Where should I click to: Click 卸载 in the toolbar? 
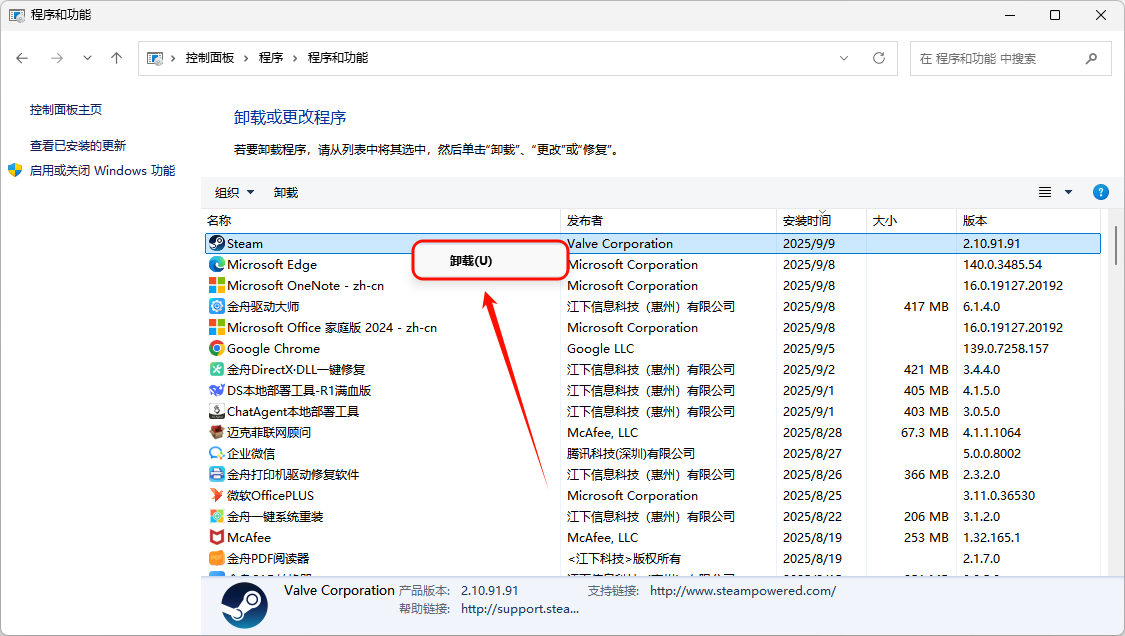(286, 192)
